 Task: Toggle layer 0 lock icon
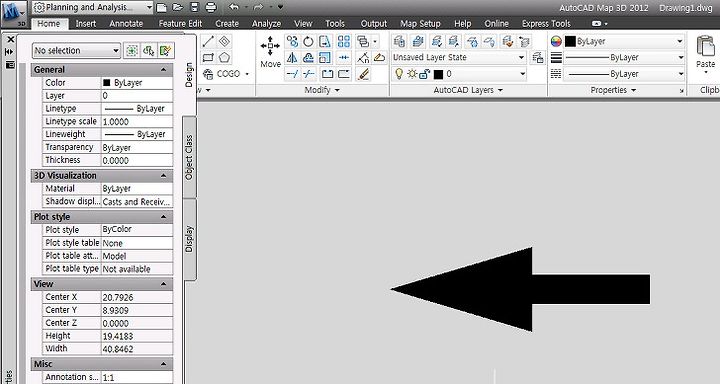tap(424, 73)
